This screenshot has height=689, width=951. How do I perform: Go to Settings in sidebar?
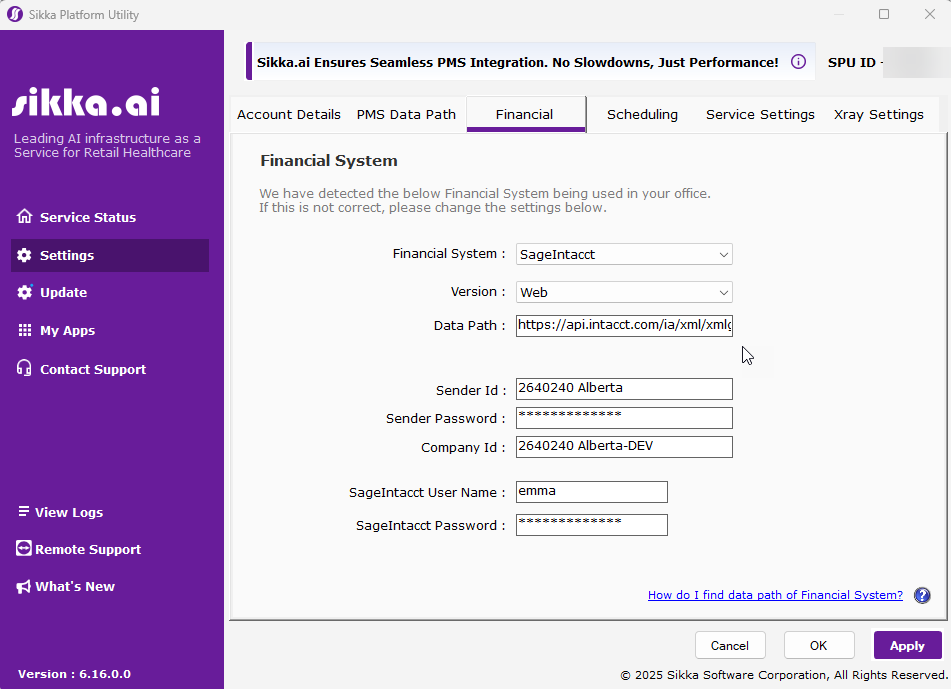pos(110,255)
